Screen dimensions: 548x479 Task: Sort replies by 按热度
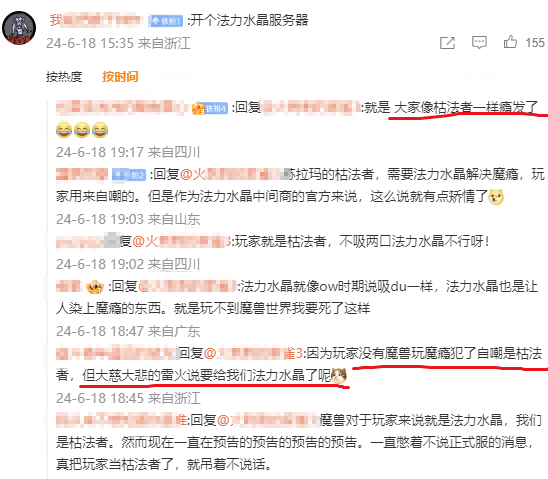coord(64,77)
